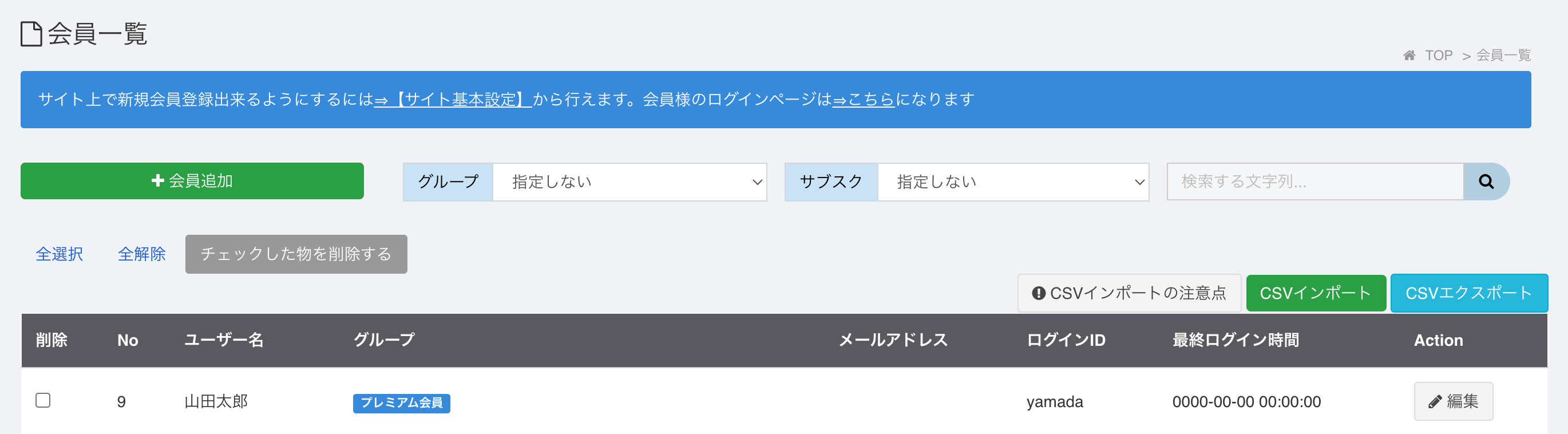Click チェックした物を削除する button
The height and width of the screenshot is (434, 1568).
[296, 254]
